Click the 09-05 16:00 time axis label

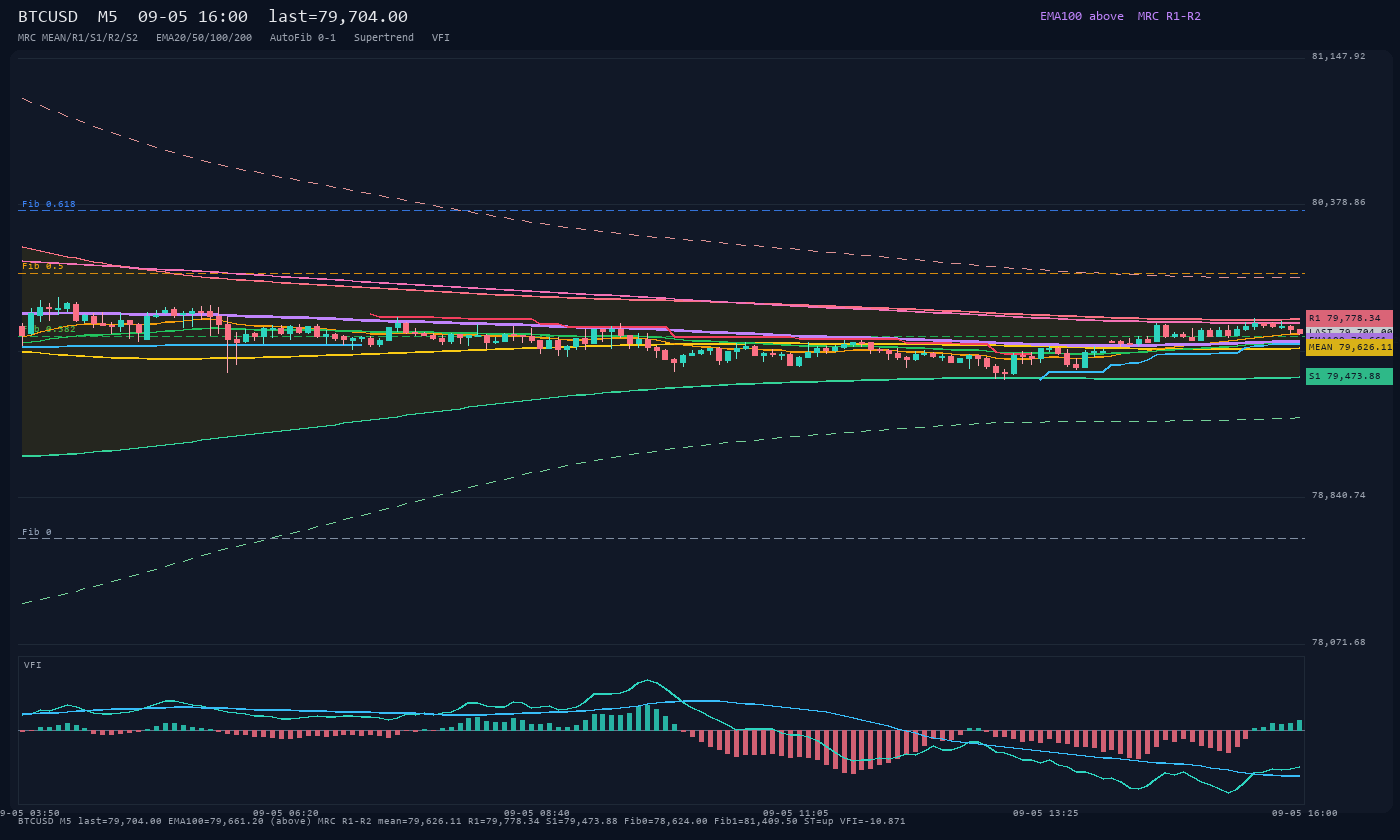coord(1304,813)
